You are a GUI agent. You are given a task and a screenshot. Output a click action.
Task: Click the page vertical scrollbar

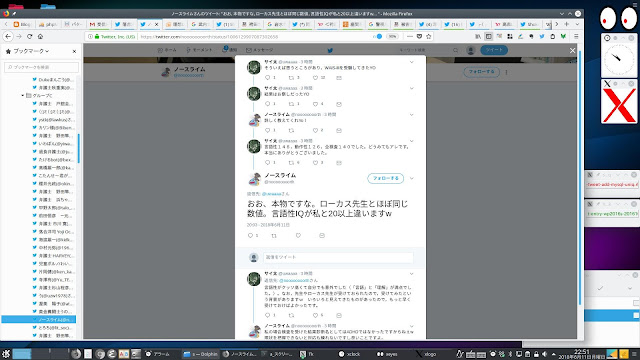tap(580, 178)
